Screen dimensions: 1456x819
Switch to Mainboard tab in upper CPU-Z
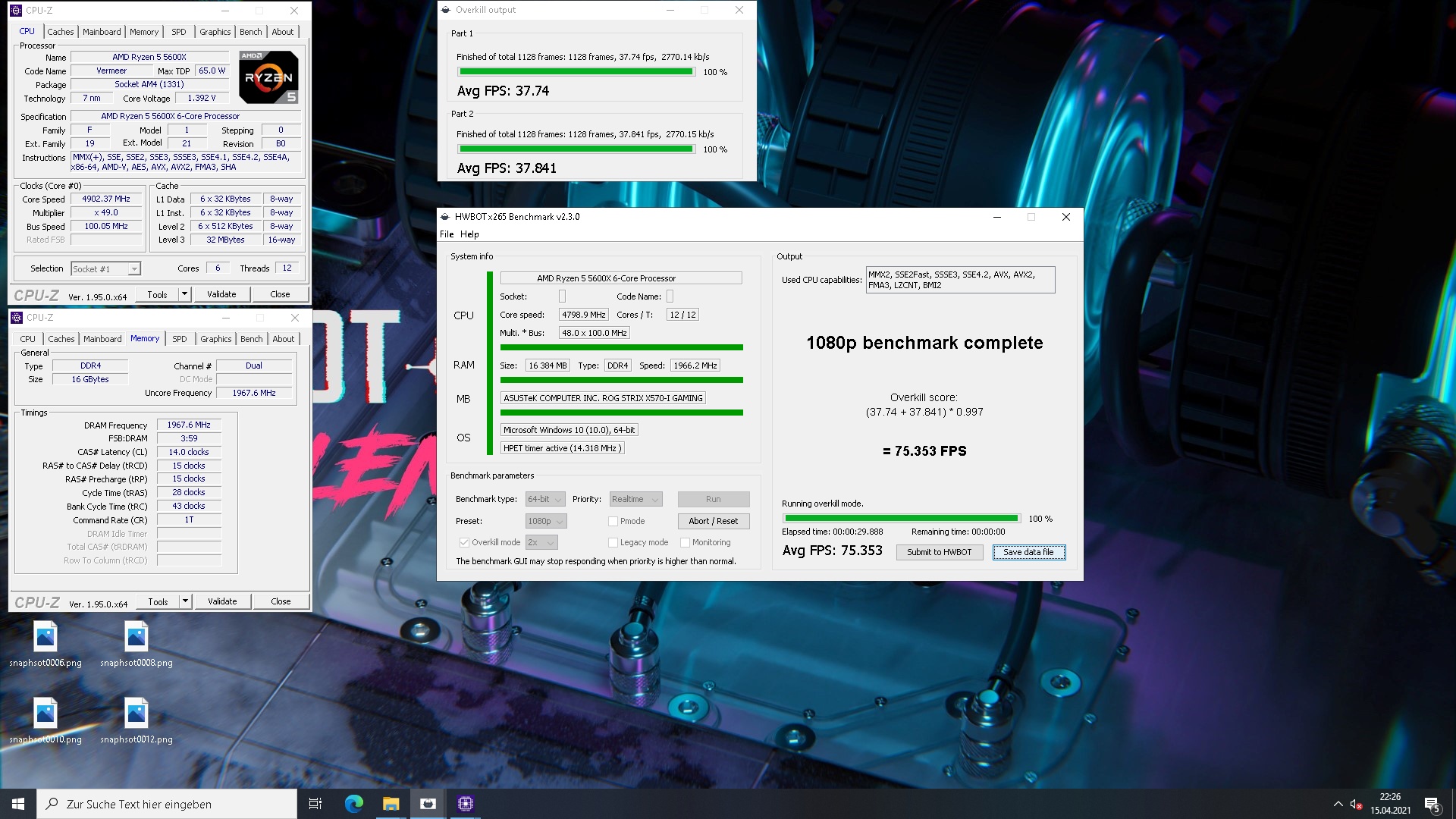102,32
